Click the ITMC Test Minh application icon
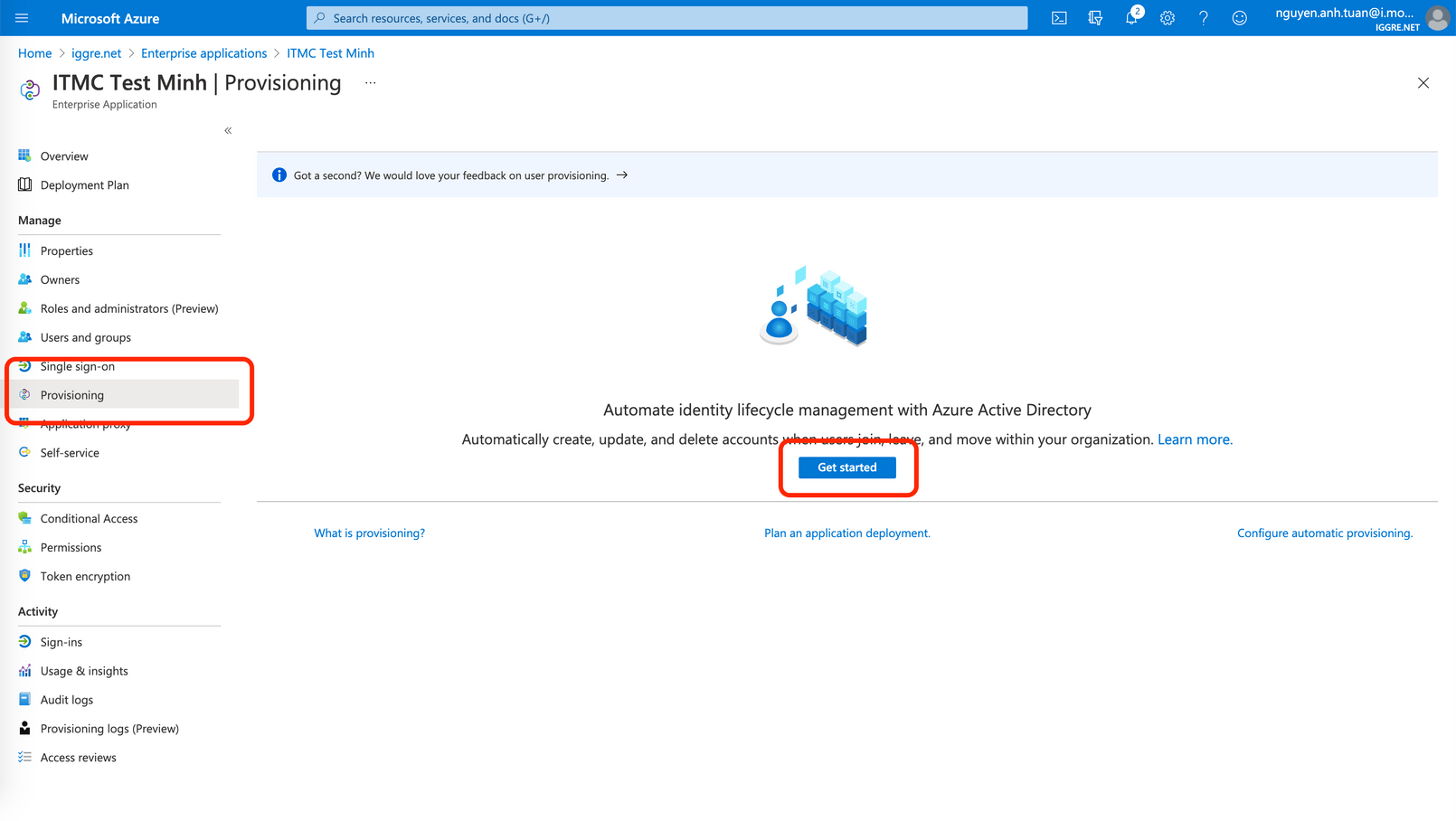The width and height of the screenshot is (1456, 821). pos(30,89)
